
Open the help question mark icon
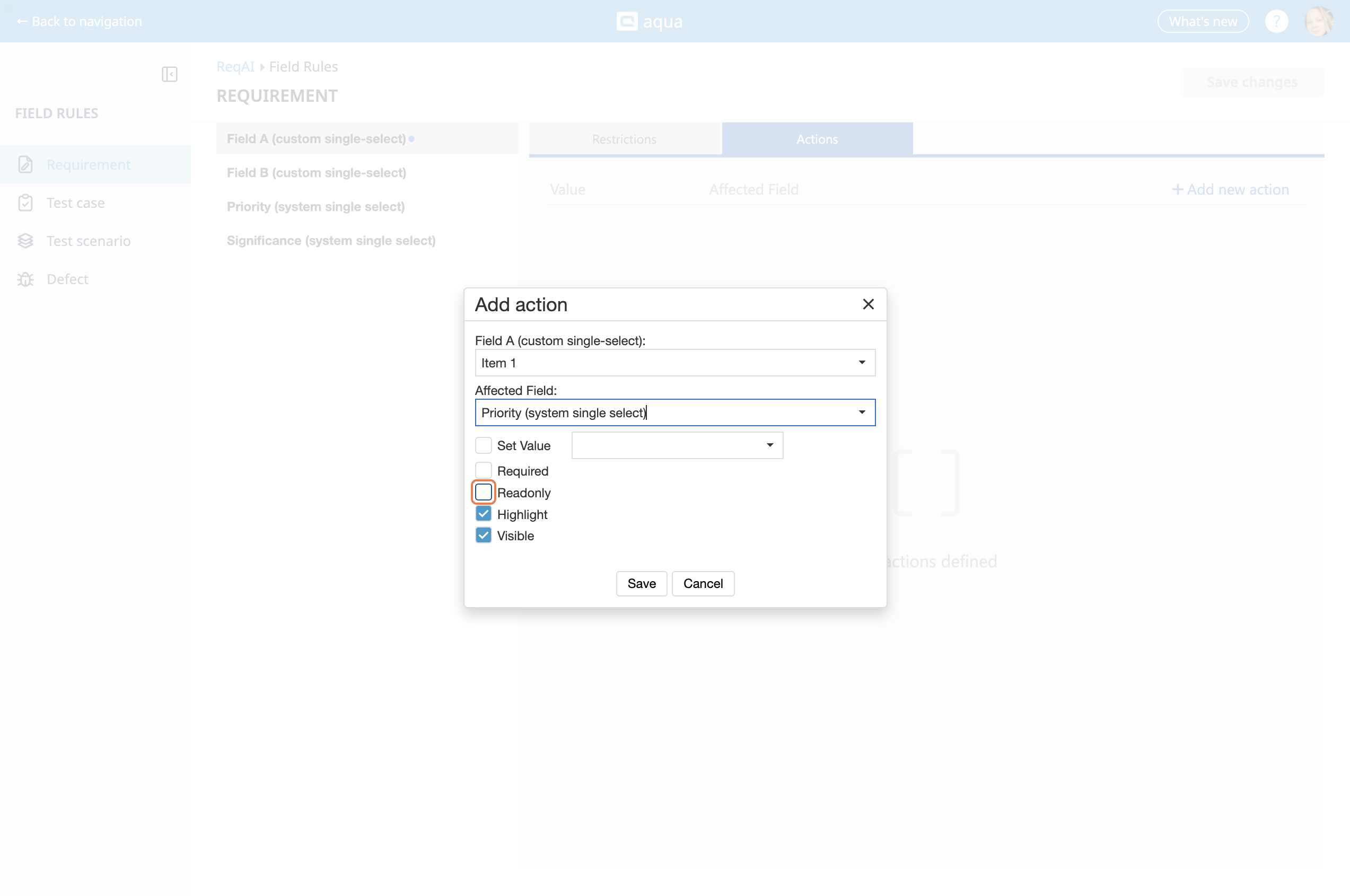pos(1276,22)
